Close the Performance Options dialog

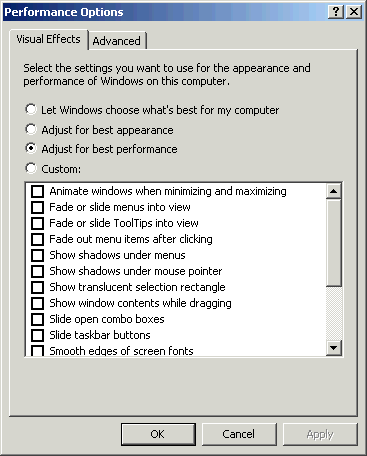[x=354, y=12]
